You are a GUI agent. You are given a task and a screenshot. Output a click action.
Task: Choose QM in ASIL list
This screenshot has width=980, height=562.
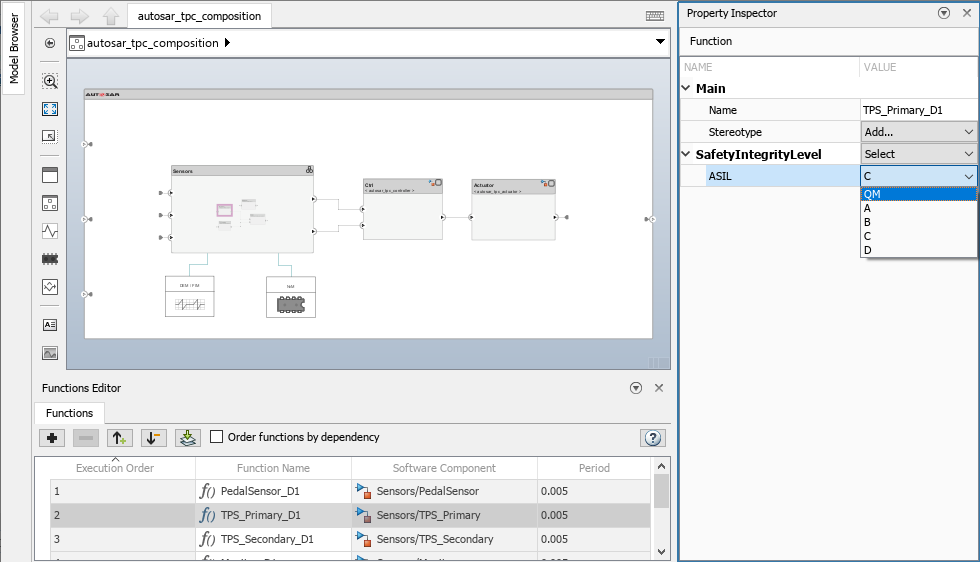point(919,194)
